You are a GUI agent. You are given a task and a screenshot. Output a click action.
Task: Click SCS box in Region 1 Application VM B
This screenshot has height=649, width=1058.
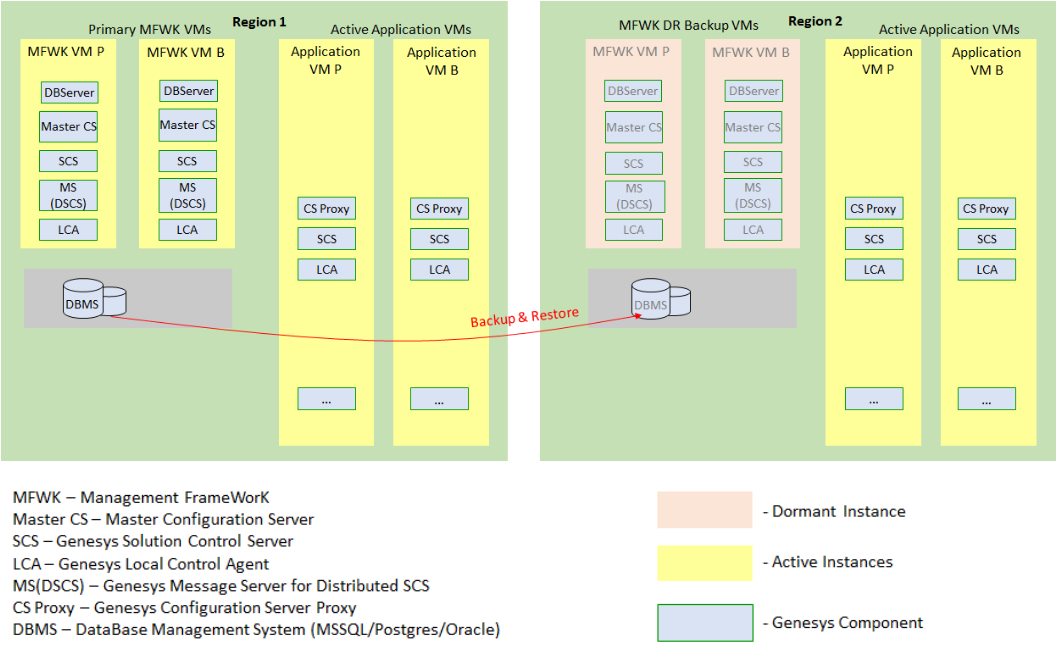click(x=439, y=239)
